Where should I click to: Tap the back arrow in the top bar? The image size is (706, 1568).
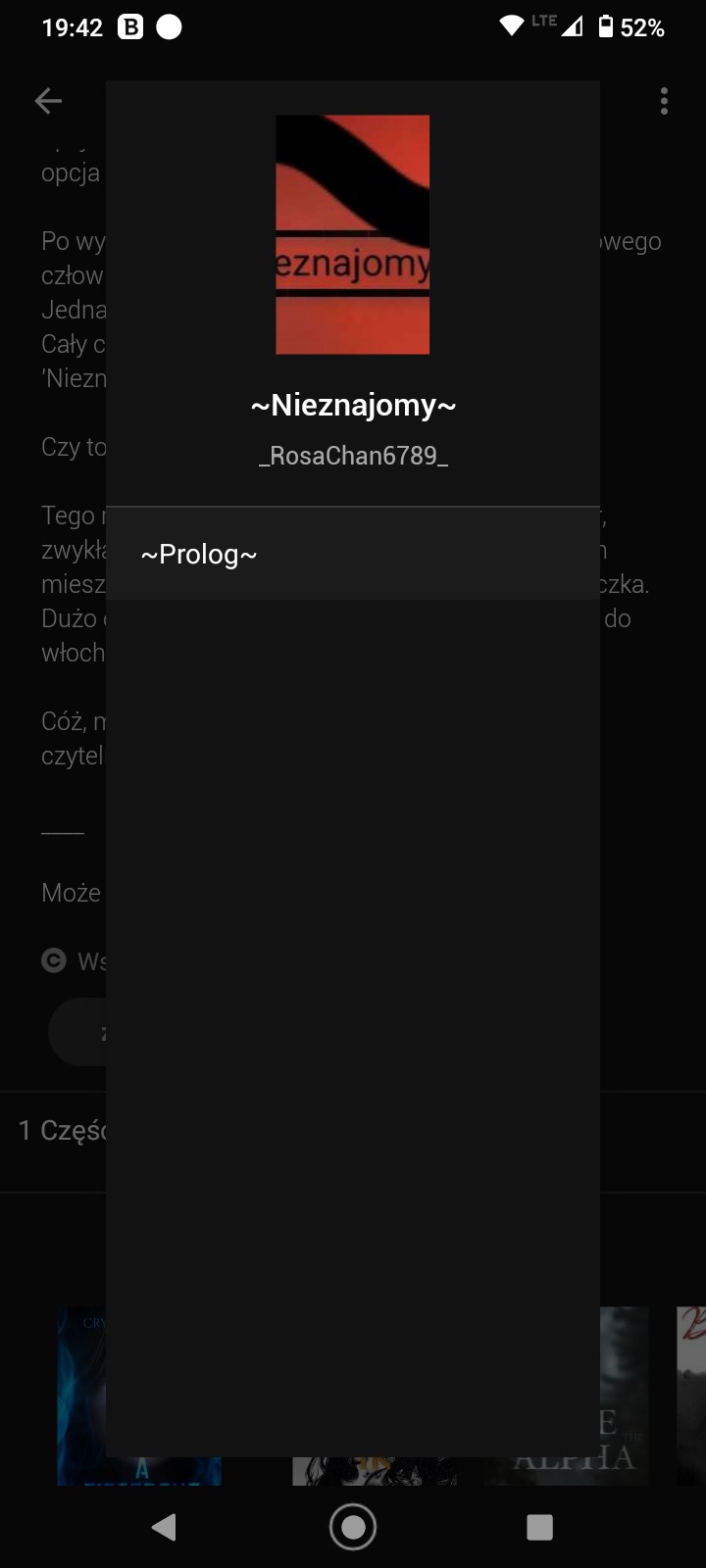48,101
